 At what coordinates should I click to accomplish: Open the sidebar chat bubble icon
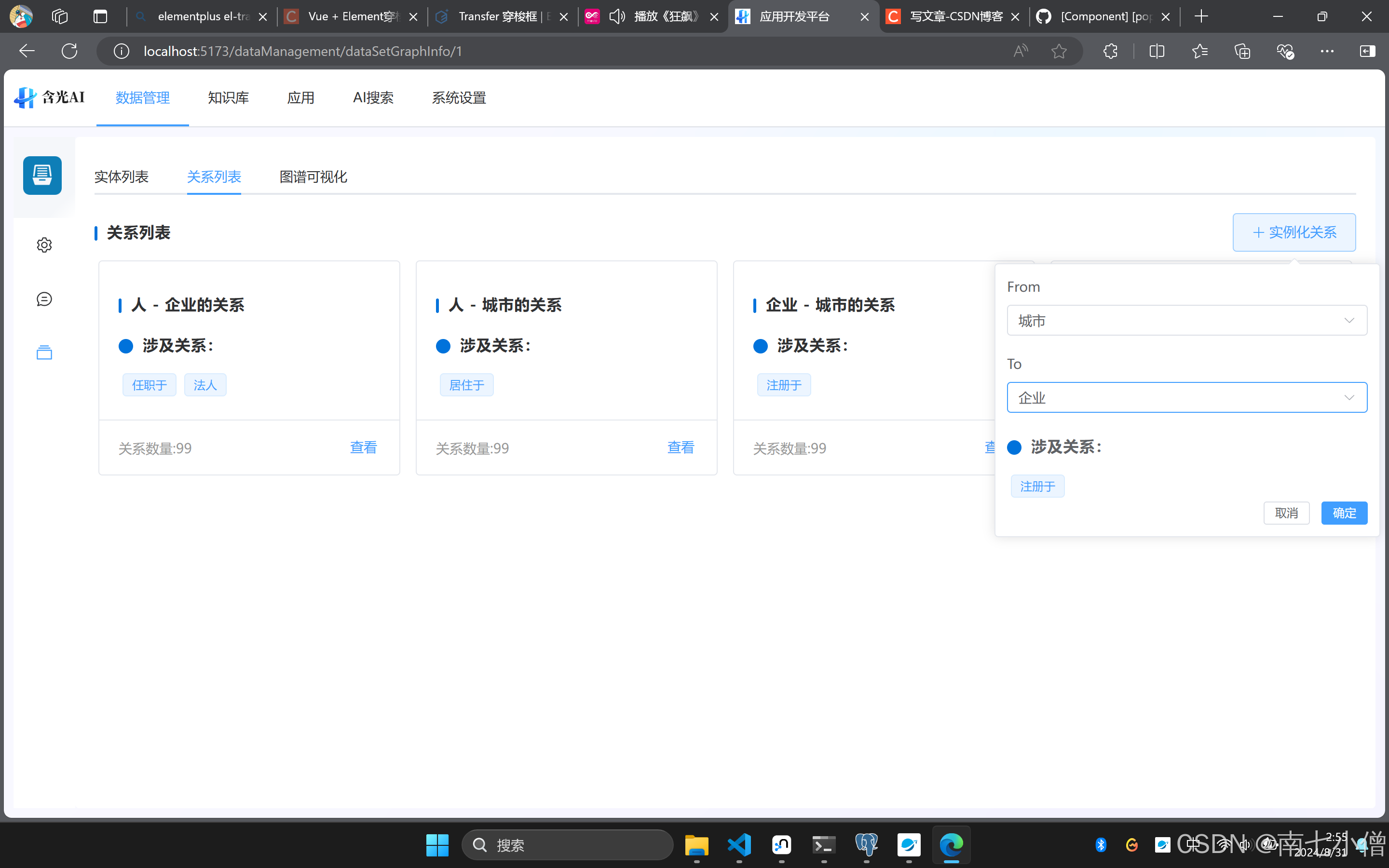pyautogui.click(x=44, y=299)
